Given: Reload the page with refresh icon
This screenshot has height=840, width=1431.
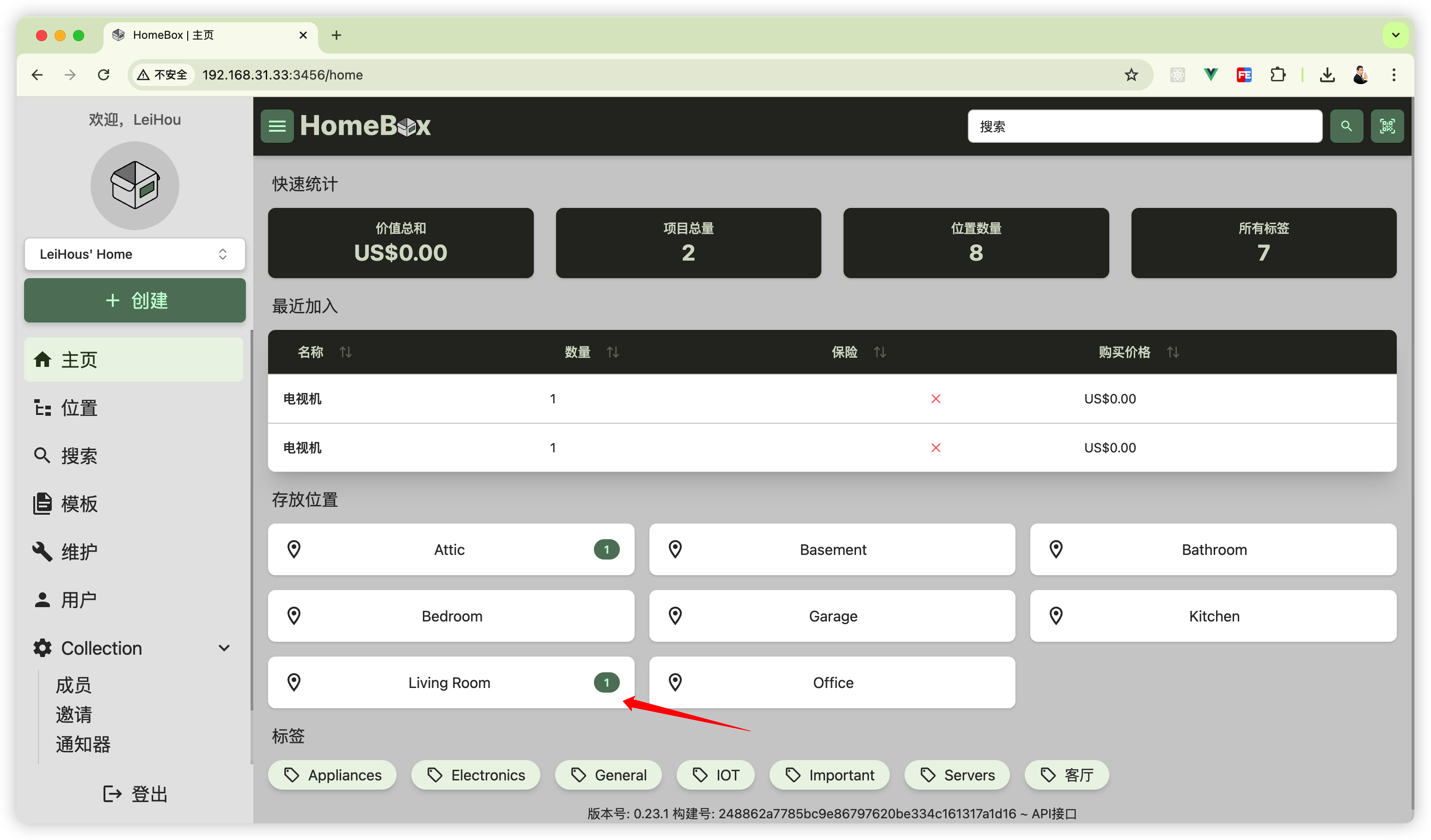Looking at the screenshot, I should pos(104,74).
